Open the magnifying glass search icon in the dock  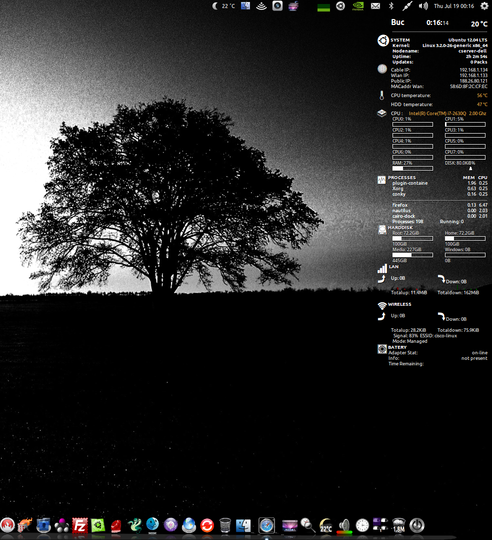[308, 525]
